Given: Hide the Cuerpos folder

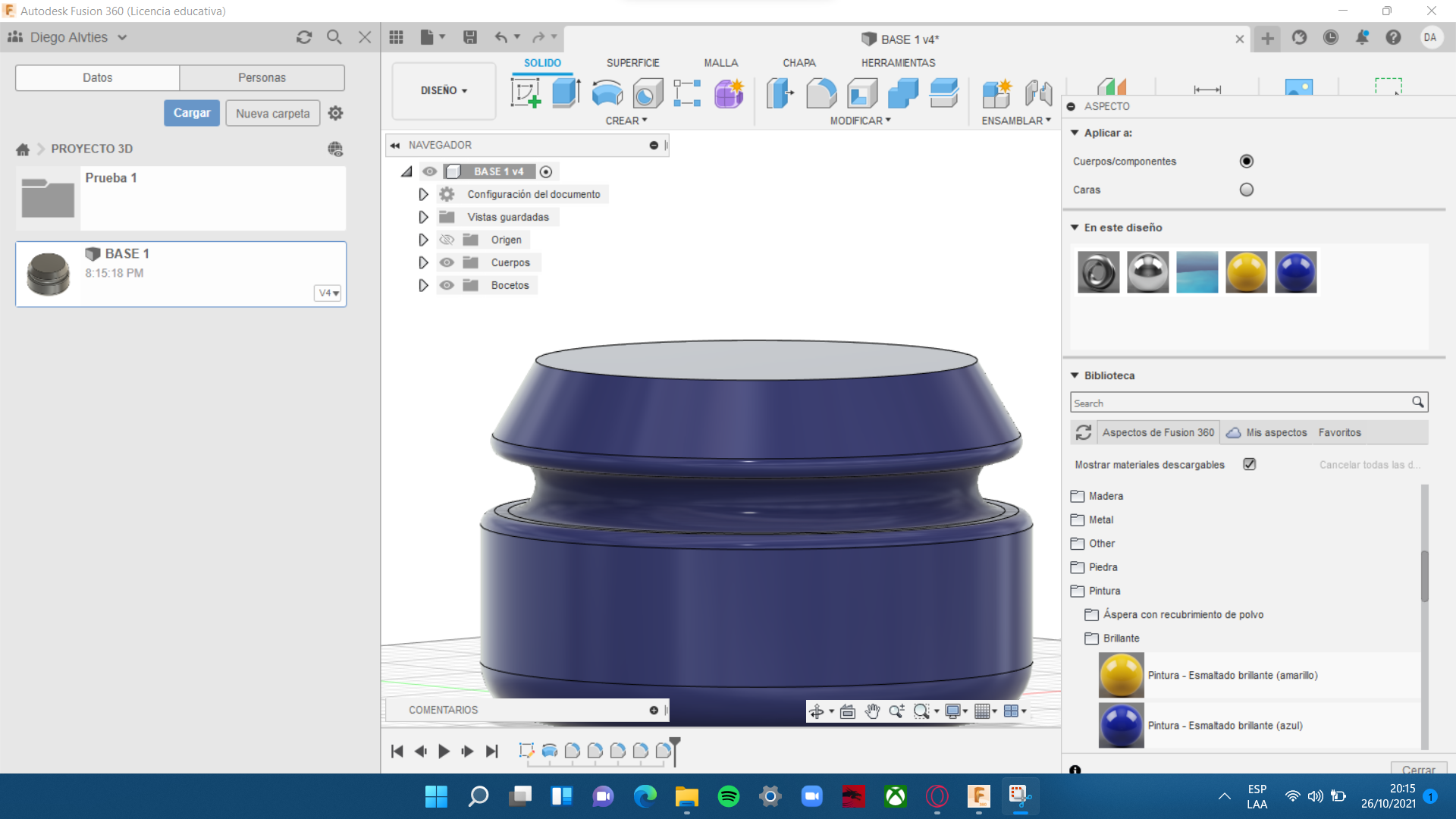Looking at the screenshot, I should 447,262.
